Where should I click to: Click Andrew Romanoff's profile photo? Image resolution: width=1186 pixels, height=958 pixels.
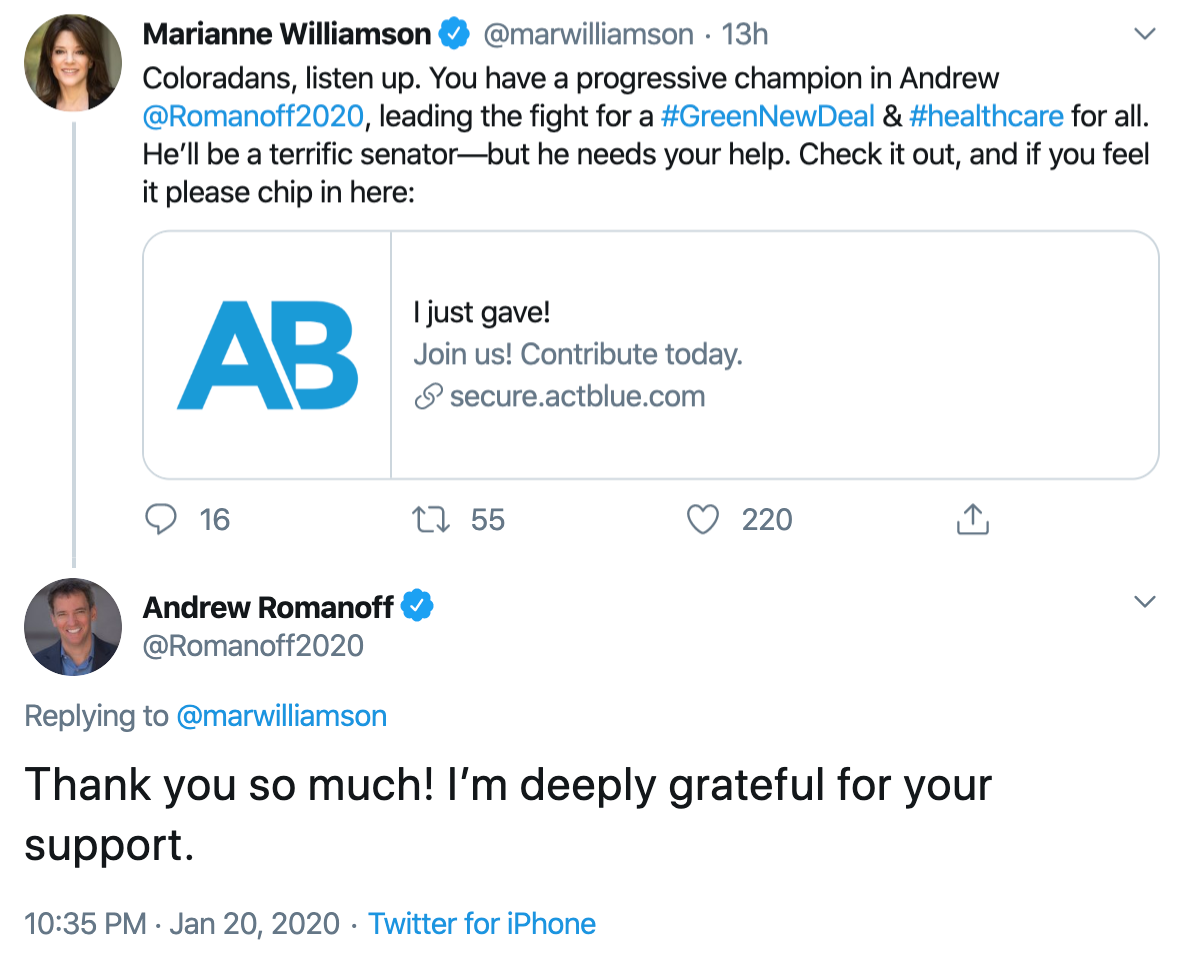[73, 627]
